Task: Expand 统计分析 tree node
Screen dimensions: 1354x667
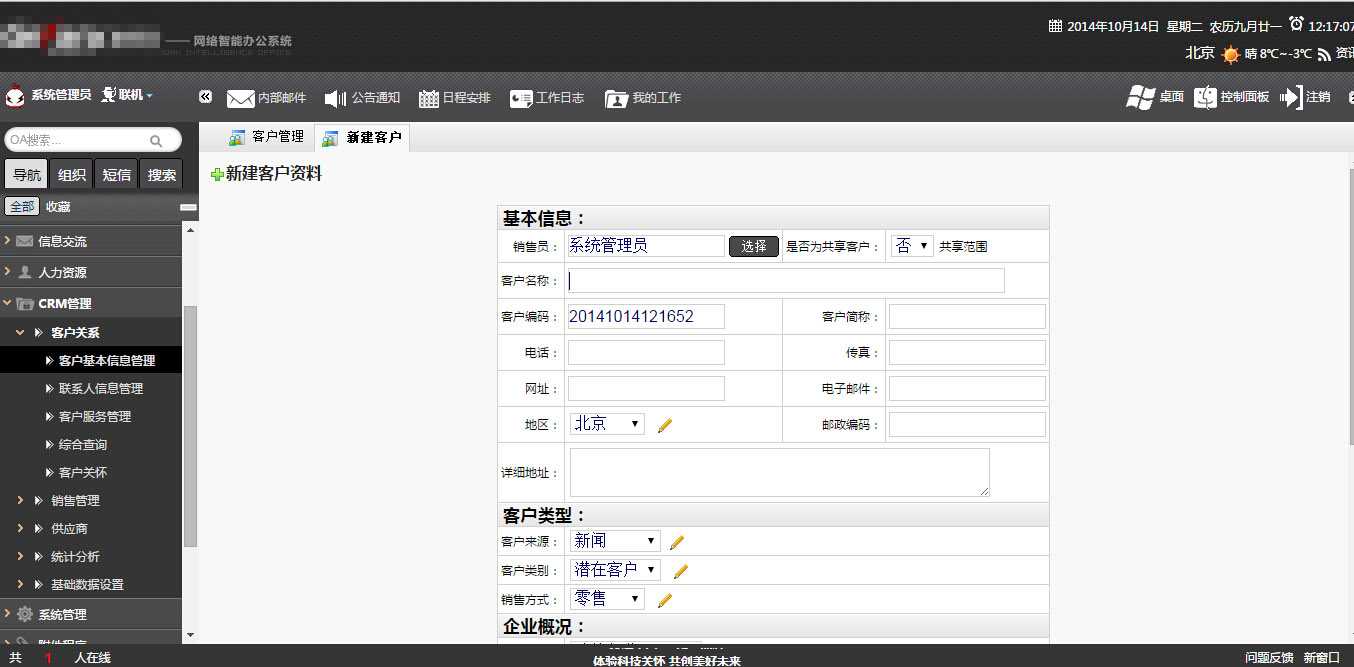Action: (x=20, y=556)
